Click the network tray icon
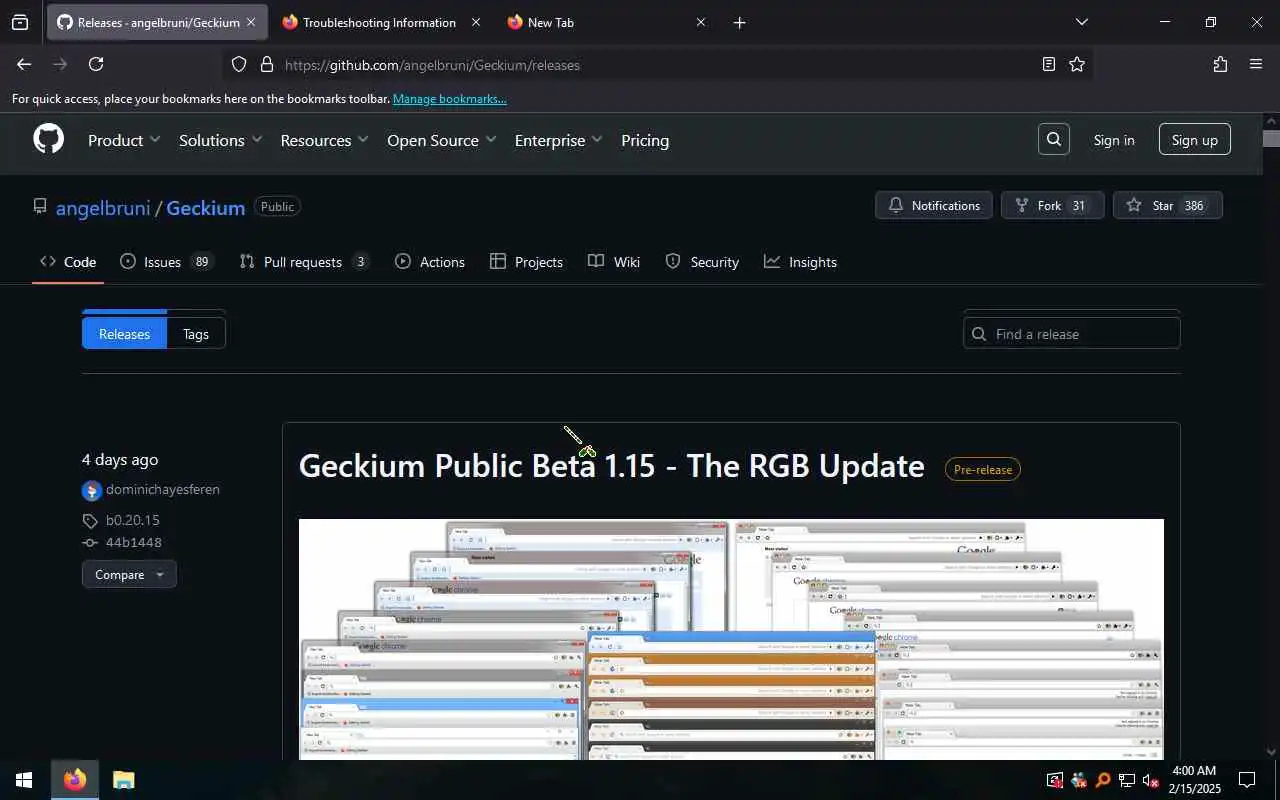The image size is (1280, 800). [x=1126, y=780]
